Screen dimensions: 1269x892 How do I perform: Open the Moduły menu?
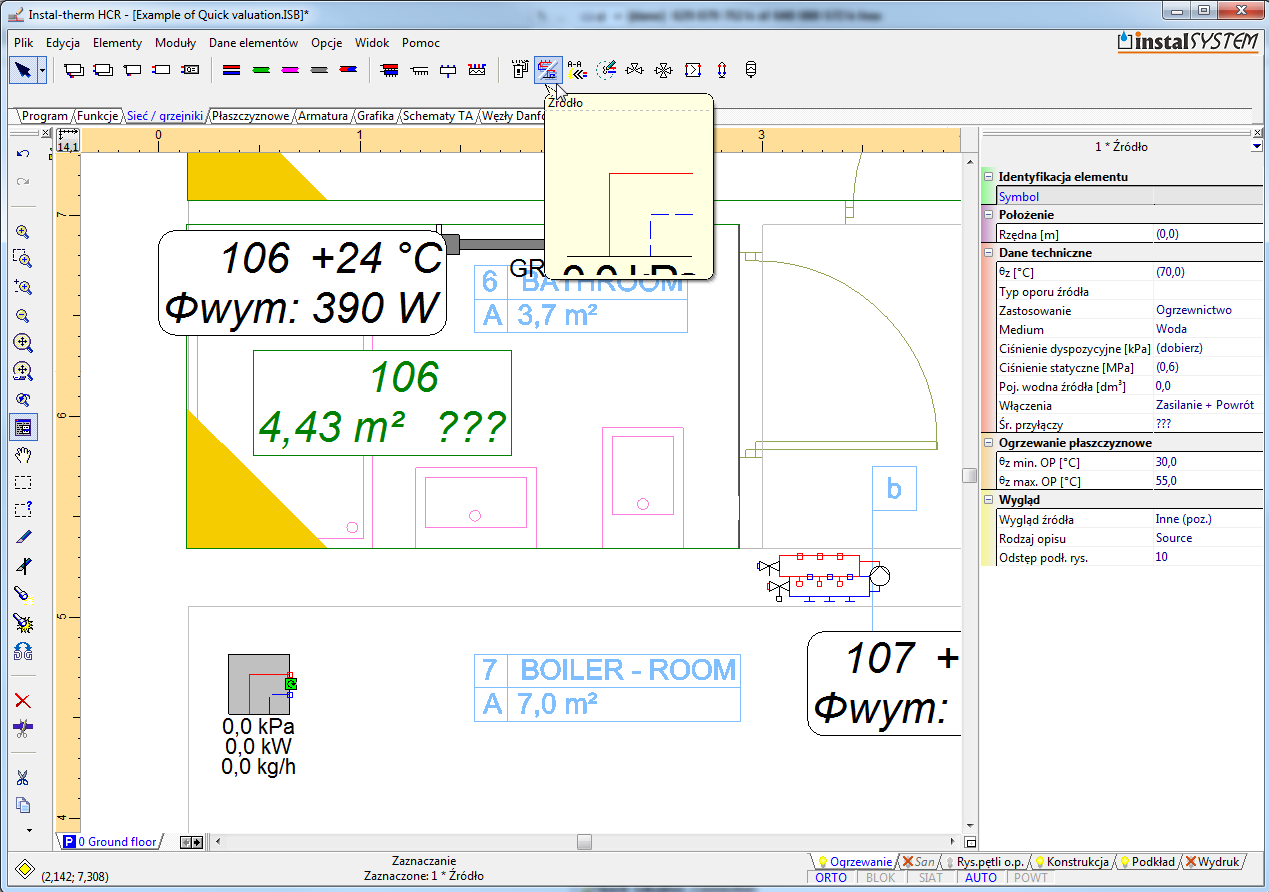click(x=176, y=43)
